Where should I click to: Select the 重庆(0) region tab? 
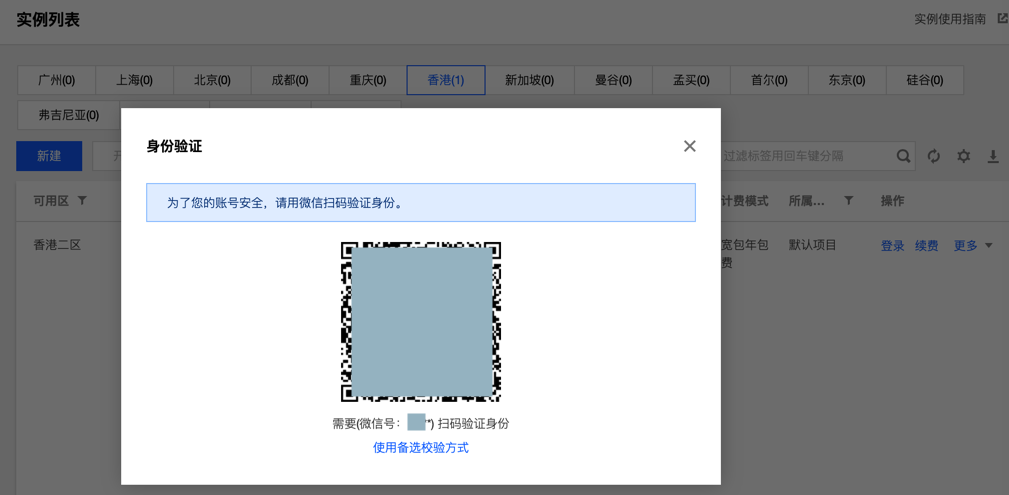point(368,80)
